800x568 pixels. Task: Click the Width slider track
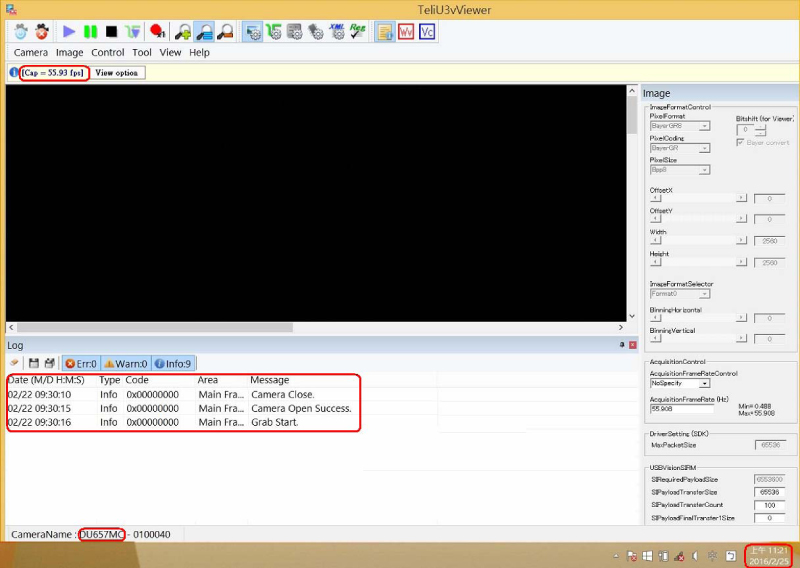tap(696, 240)
